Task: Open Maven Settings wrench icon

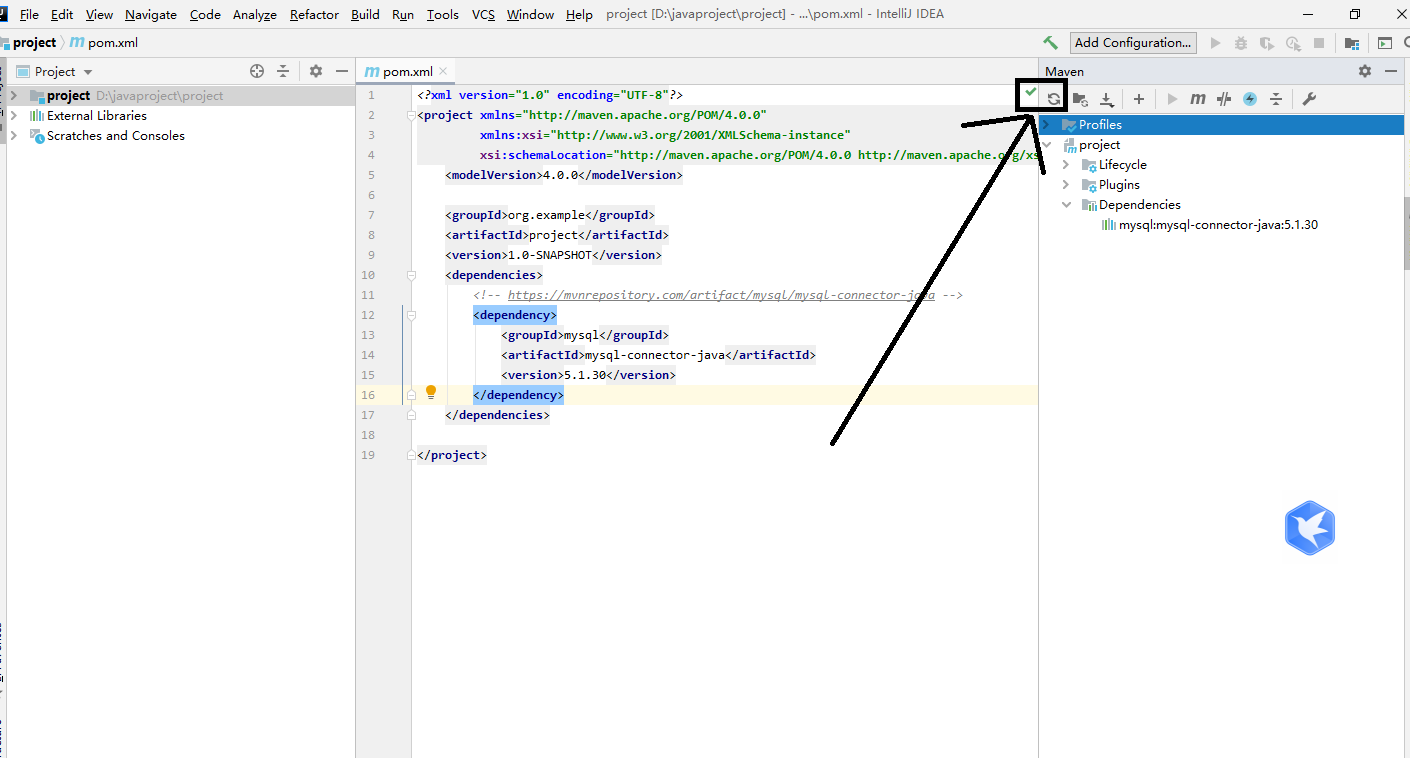Action: click(1308, 99)
